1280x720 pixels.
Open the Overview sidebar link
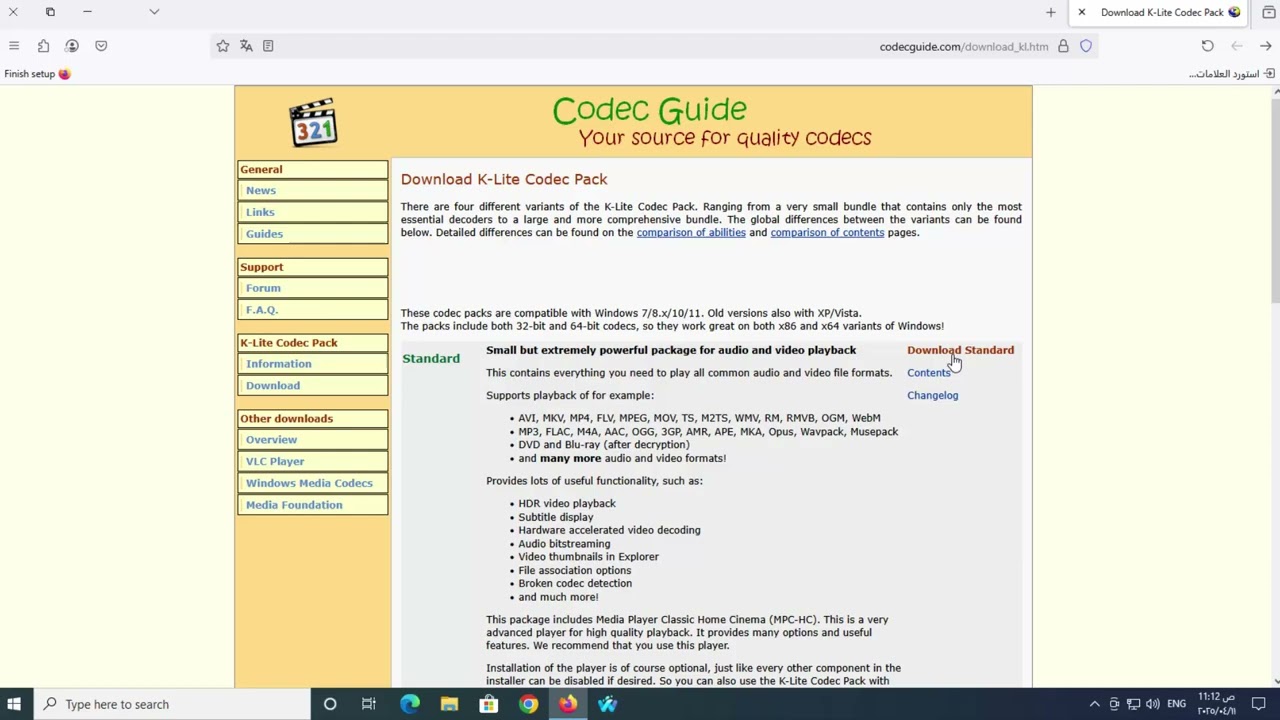pyautogui.click(x=271, y=440)
